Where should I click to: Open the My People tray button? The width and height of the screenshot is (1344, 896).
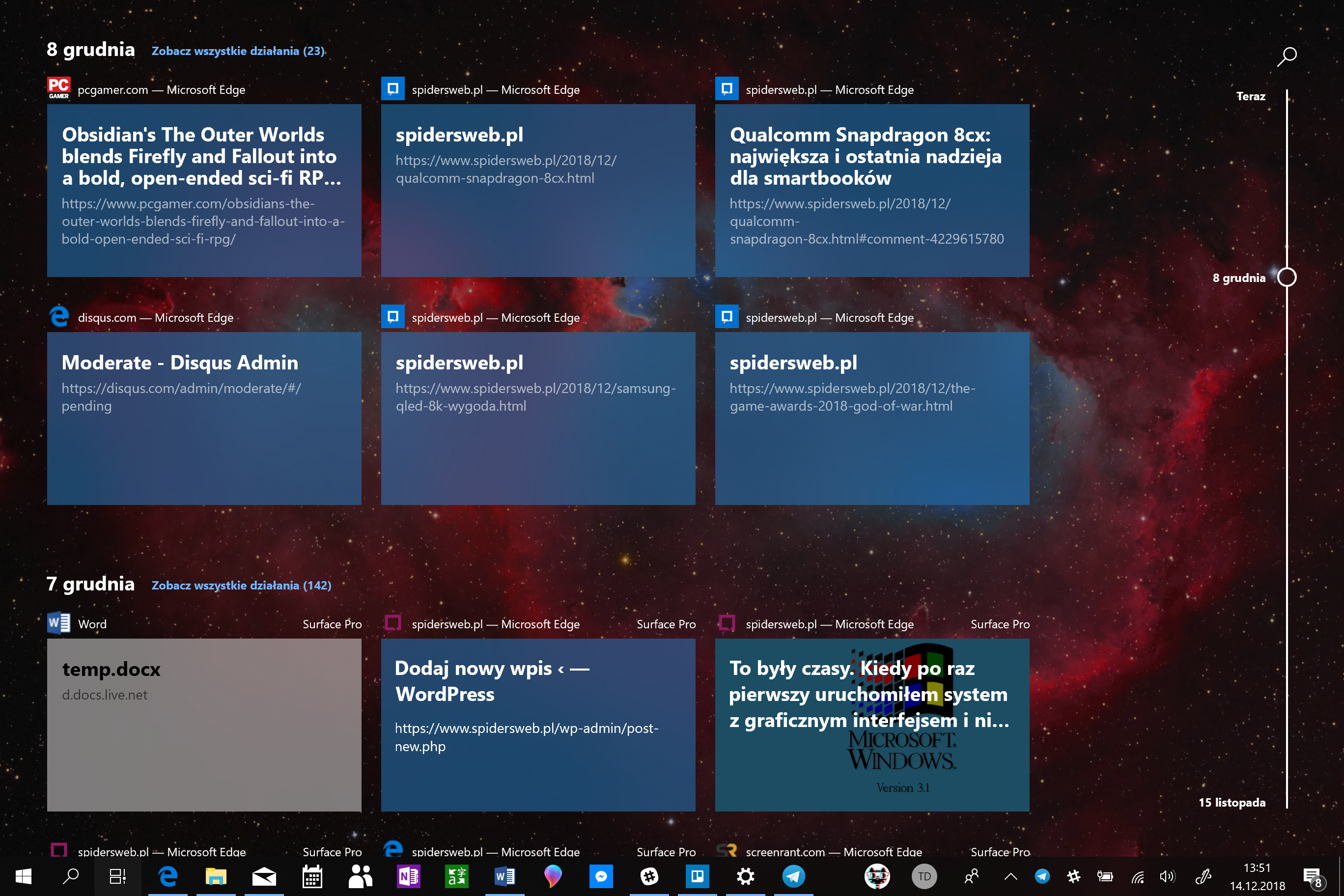971,876
